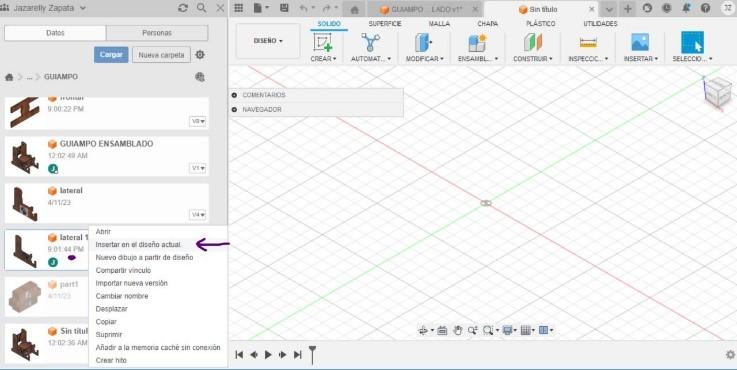Open V1 version dropdown for GUIAMPO ENSAMBLADO
The width and height of the screenshot is (737, 370).
pos(198,168)
